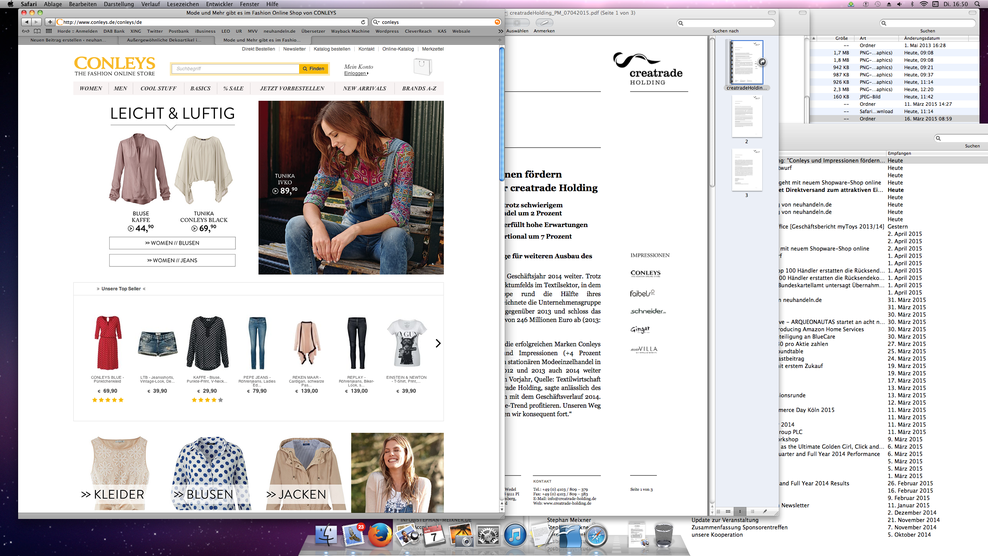
Task: Click the CONLEYS store logo
Action: point(115,66)
